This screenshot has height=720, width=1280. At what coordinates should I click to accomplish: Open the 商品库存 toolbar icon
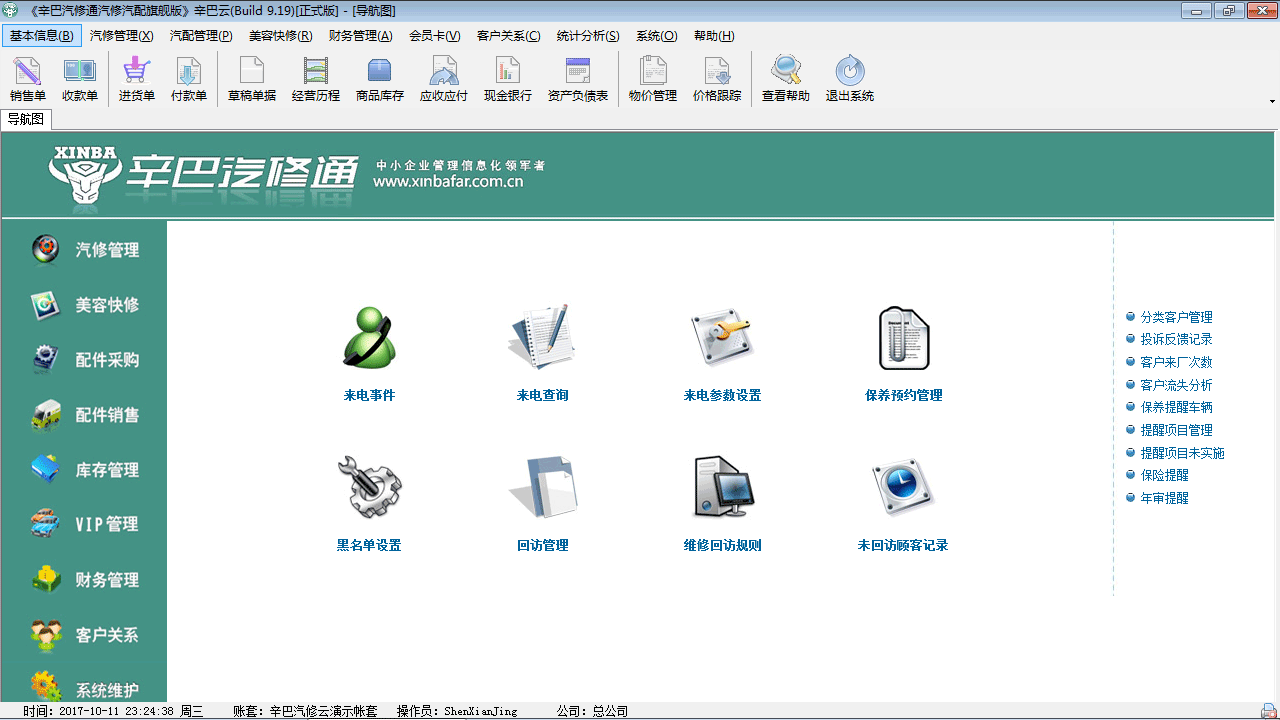point(380,80)
